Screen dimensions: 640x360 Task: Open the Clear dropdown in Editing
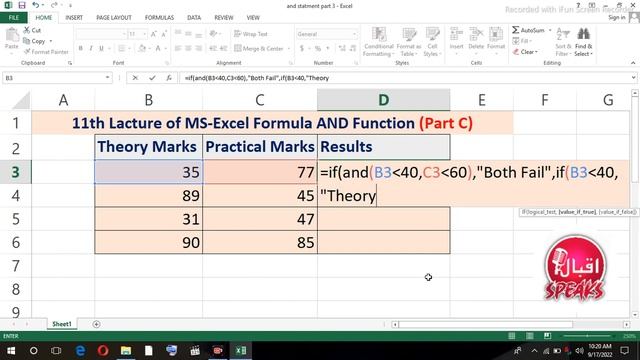click(525, 52)
